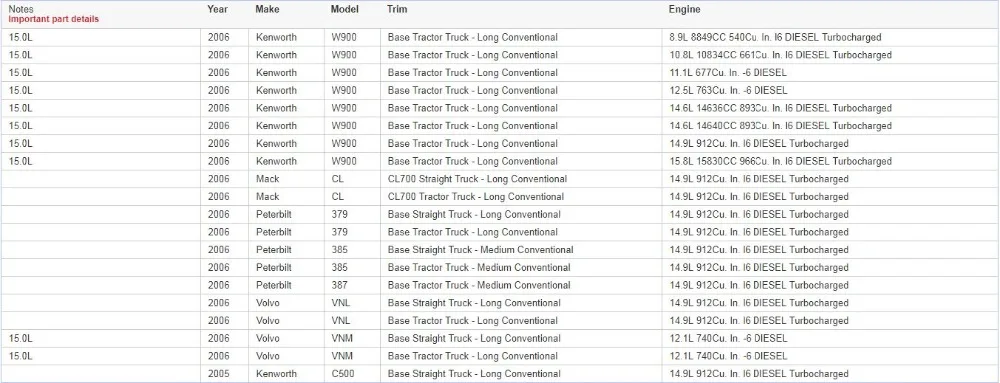Click the Year column header
The image size is (1000, 383).
pyautogui.click(x=217, y=10)
